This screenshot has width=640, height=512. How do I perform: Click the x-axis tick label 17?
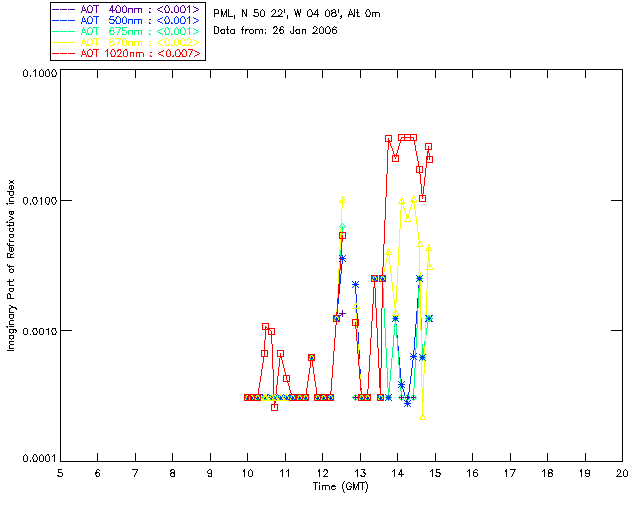pyautogui.click(x=510, y=473)
